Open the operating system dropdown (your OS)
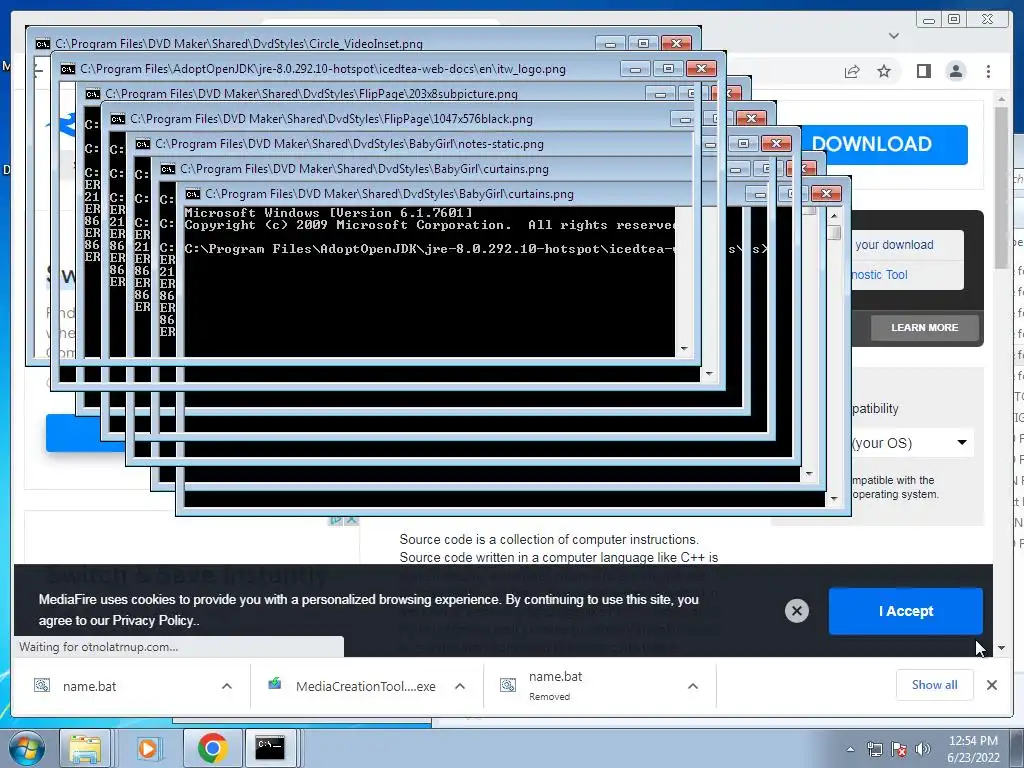1024x768 pixels. 911,443
